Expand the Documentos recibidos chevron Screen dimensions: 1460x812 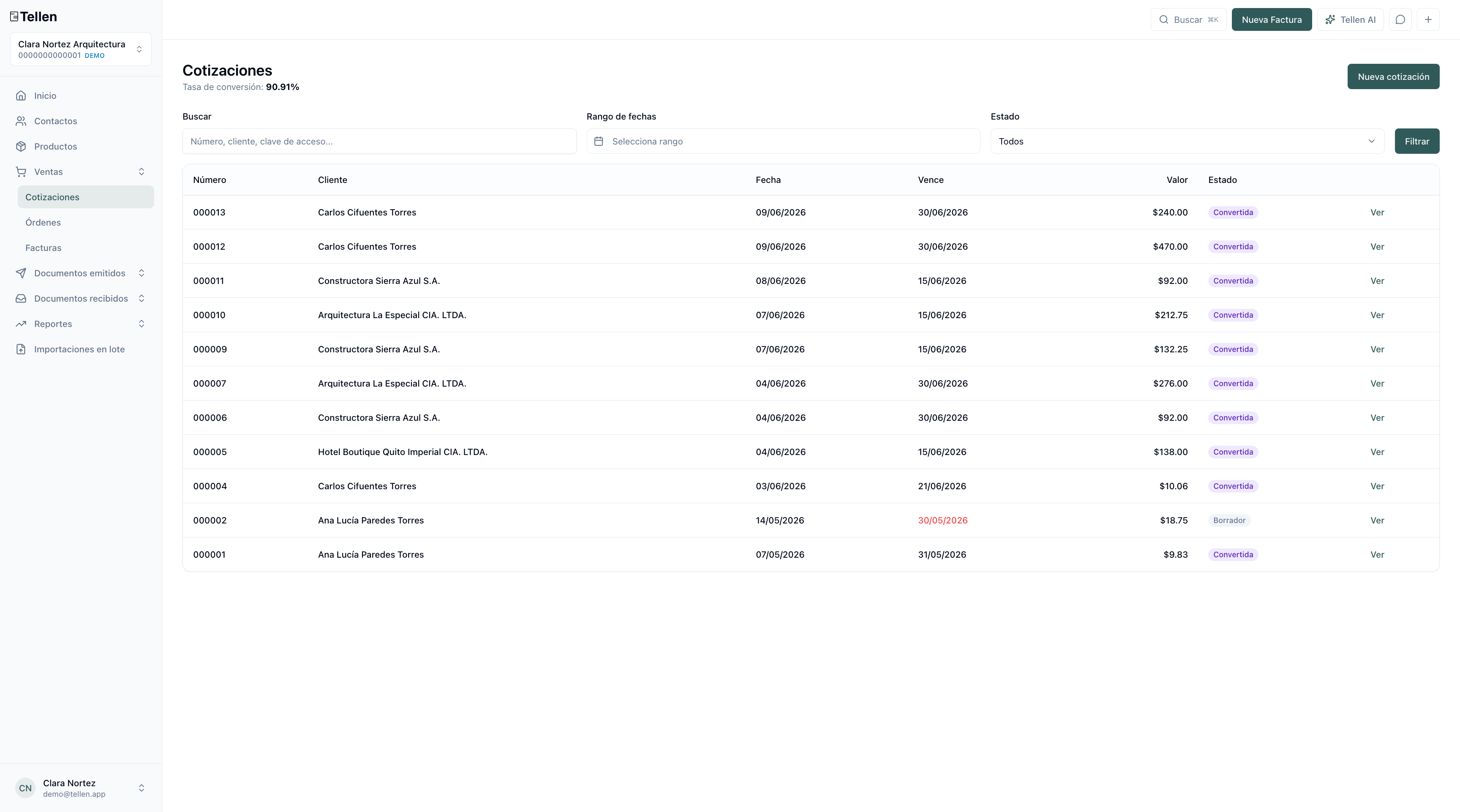point(142,299)
